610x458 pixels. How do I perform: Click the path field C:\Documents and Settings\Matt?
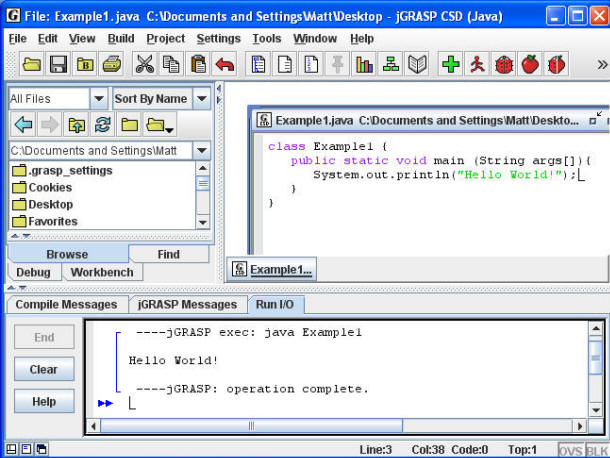pos(100,151)
